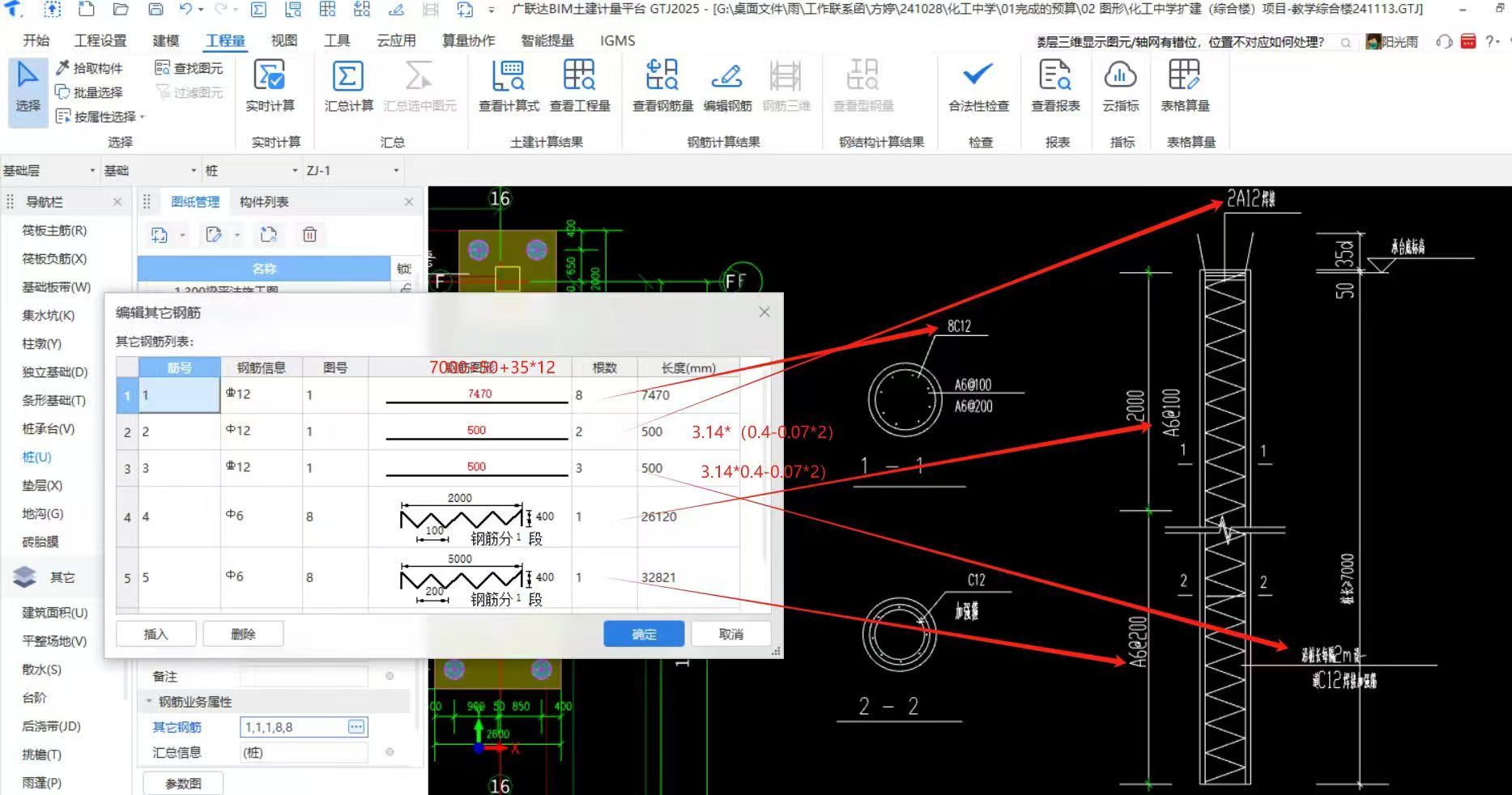
Task: Click the ellipsis button in 其它钢筋 field
Action: (356, 727)
